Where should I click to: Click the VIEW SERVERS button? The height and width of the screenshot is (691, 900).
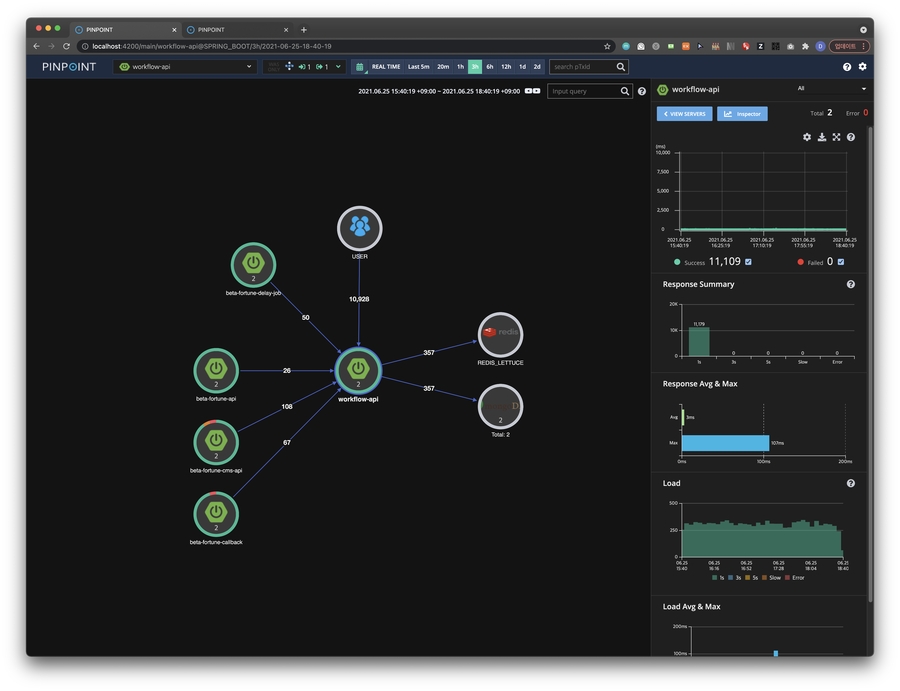684,114
